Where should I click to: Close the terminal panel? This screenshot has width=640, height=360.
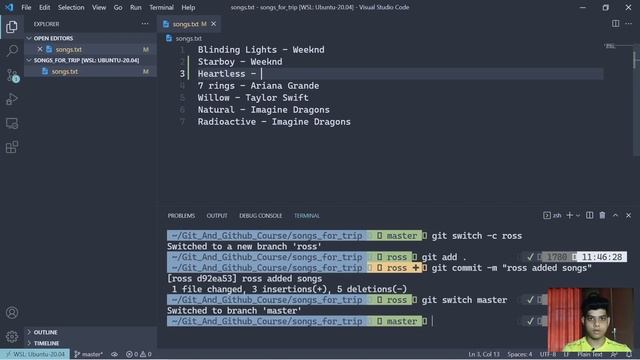click(628, 216)
